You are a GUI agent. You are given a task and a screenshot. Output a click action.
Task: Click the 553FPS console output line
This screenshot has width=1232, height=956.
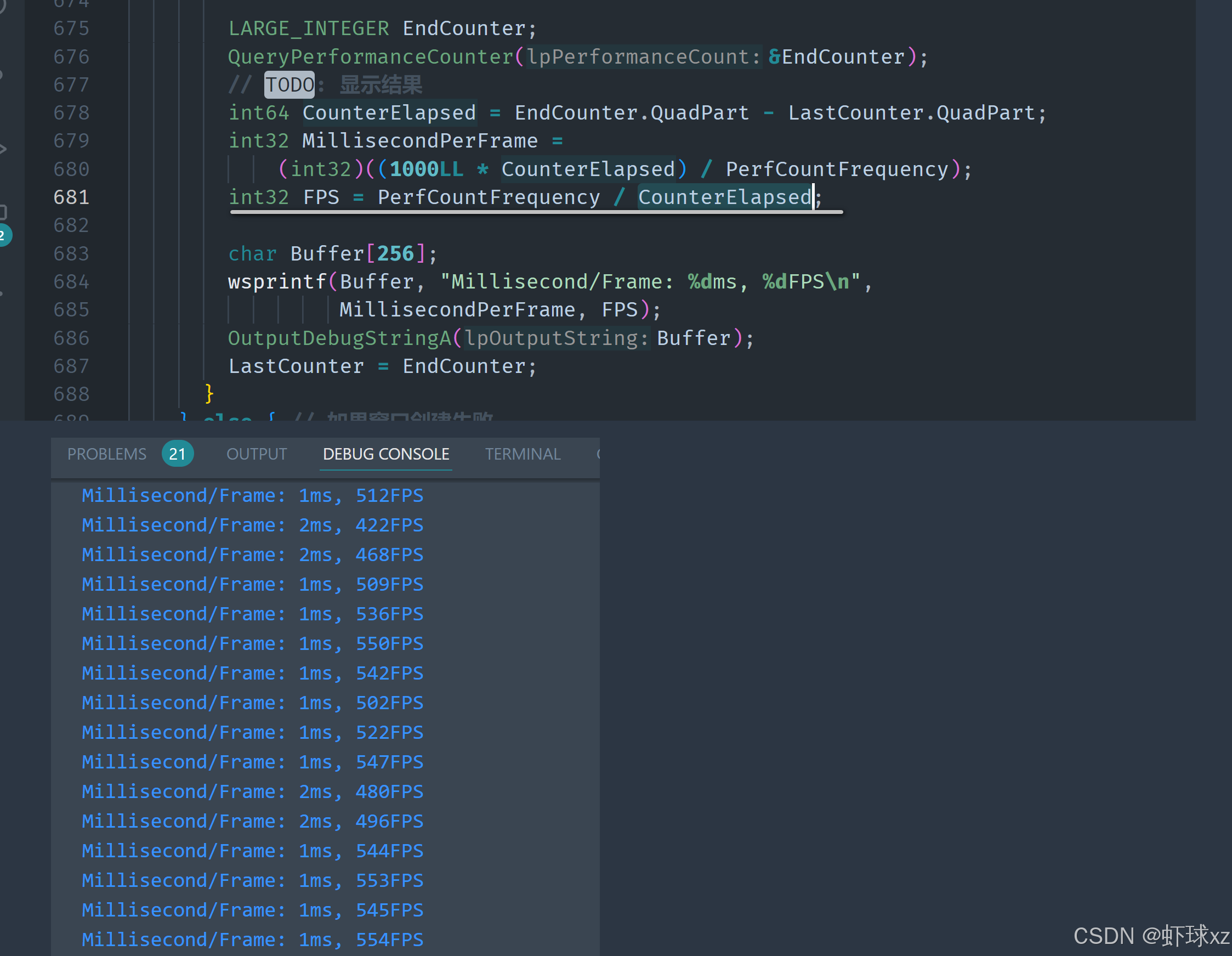[x=253, y=881]
